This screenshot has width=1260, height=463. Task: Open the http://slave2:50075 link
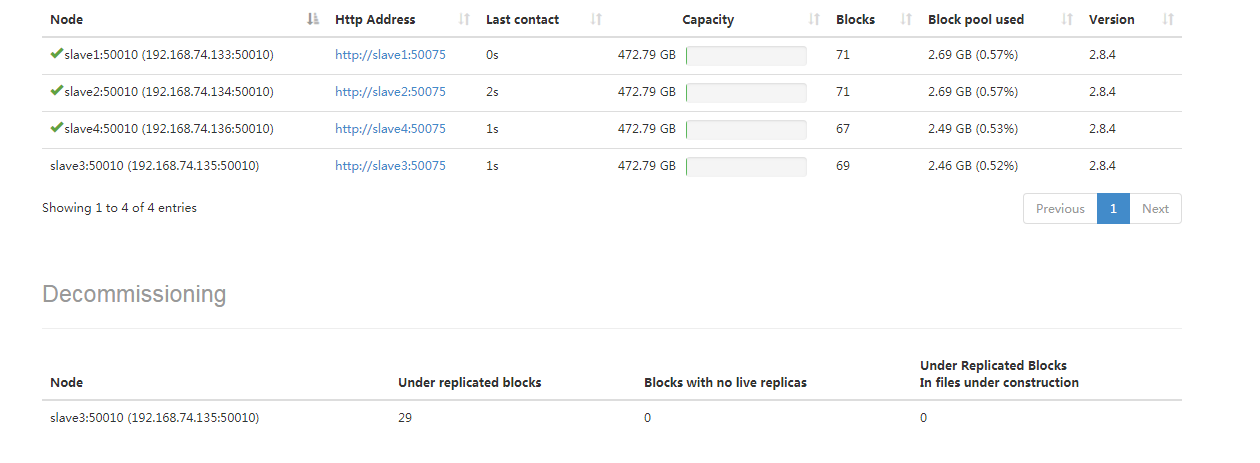pyautogui.click(x=390, y=92)
